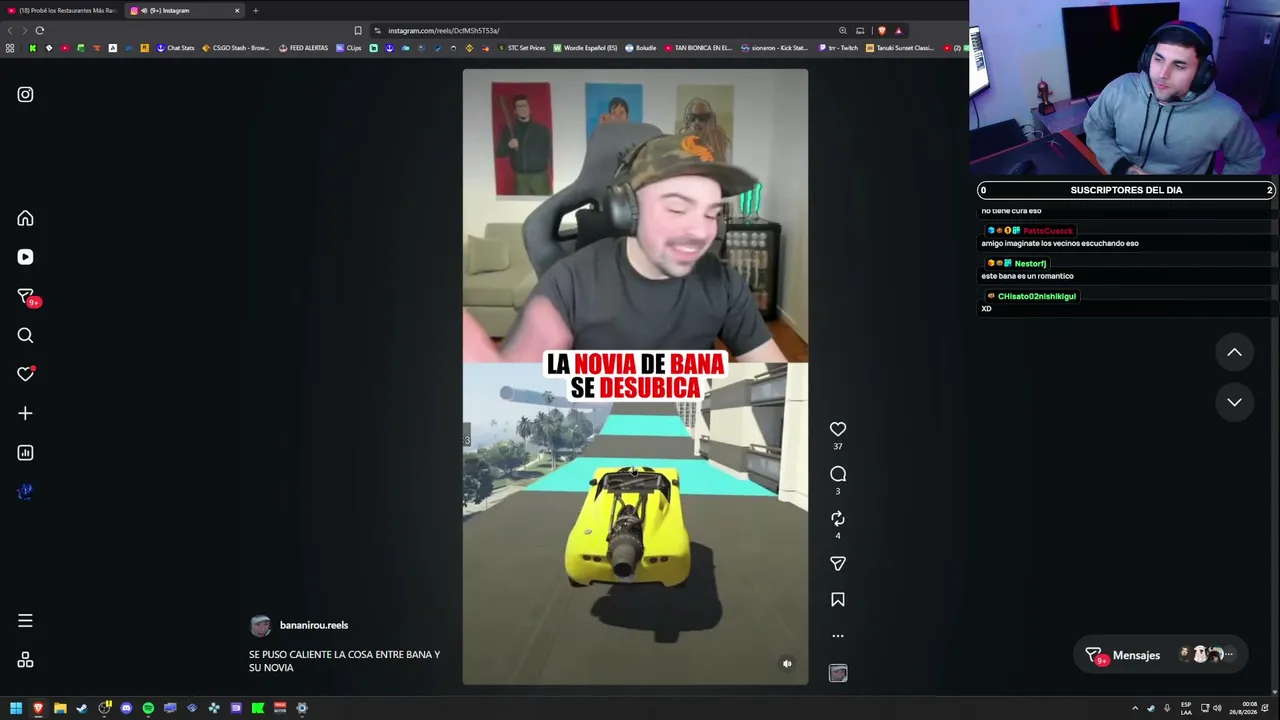Open taskbar volume control
This screenshot has width=1280, height=720.
pyautogui.click(x=1217, y=709)
